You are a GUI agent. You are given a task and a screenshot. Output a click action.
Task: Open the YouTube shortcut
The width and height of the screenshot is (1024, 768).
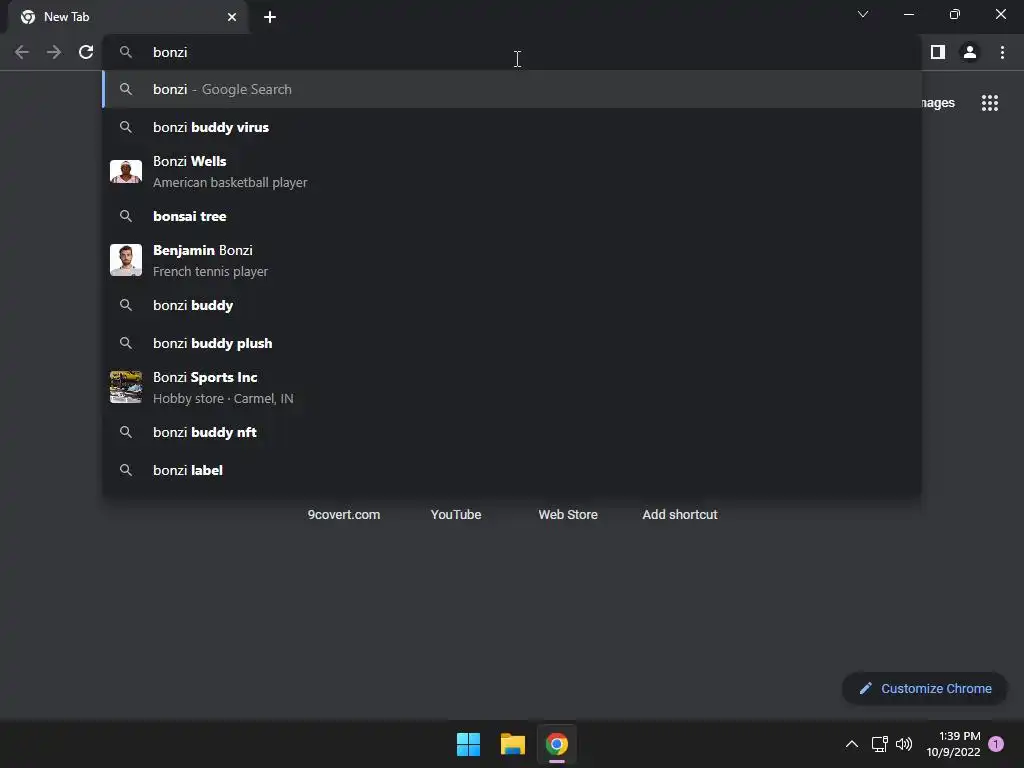[x=456, y=515]
